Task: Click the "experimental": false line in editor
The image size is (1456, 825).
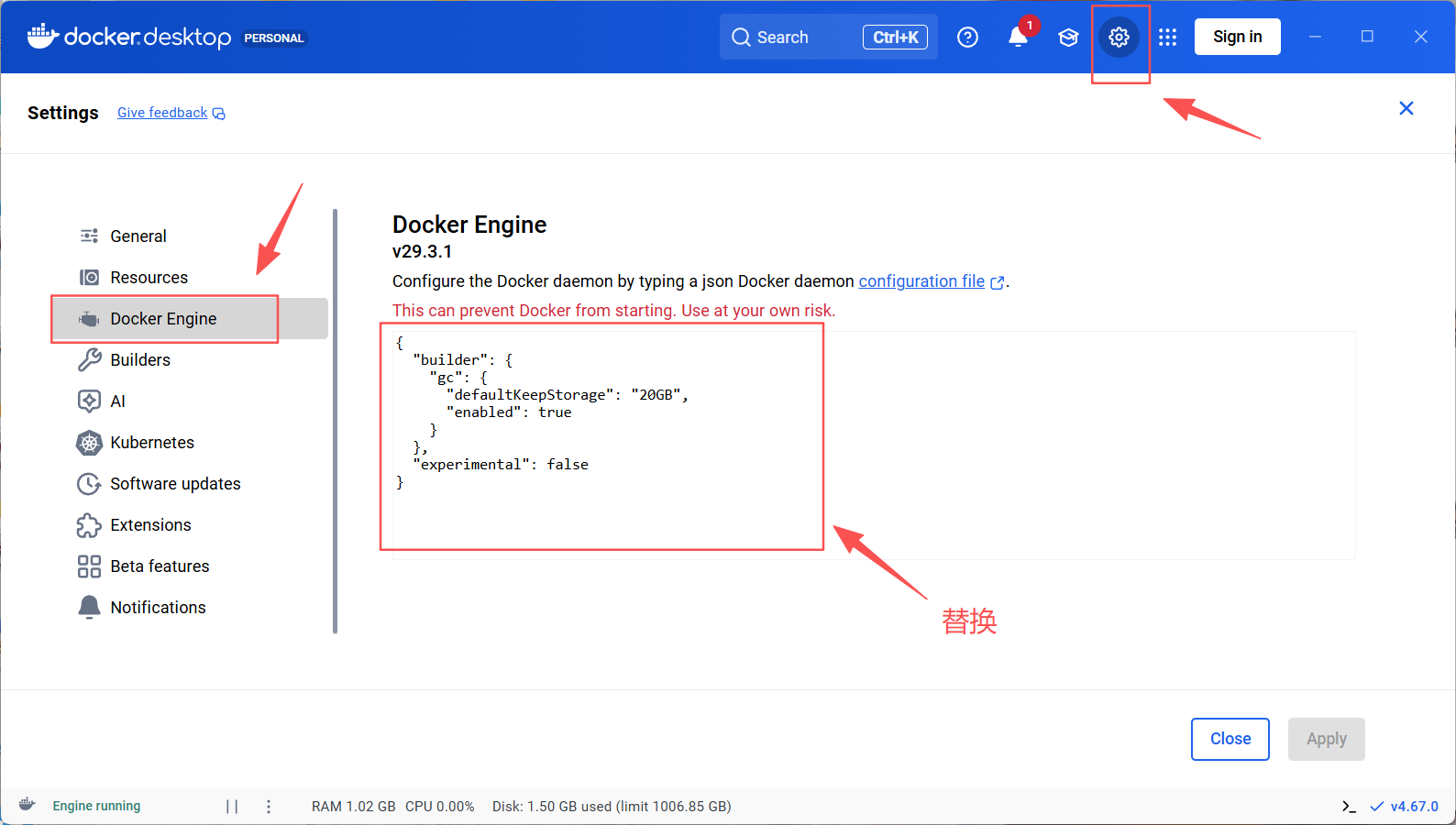Action: tap(501, 465)
